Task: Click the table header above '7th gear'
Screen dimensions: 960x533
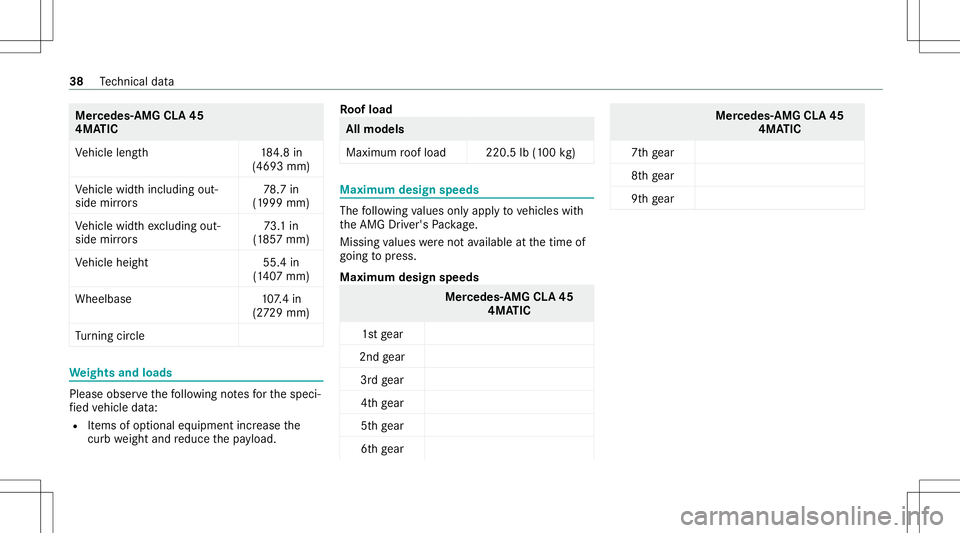Action: click(x=737, y=122)
